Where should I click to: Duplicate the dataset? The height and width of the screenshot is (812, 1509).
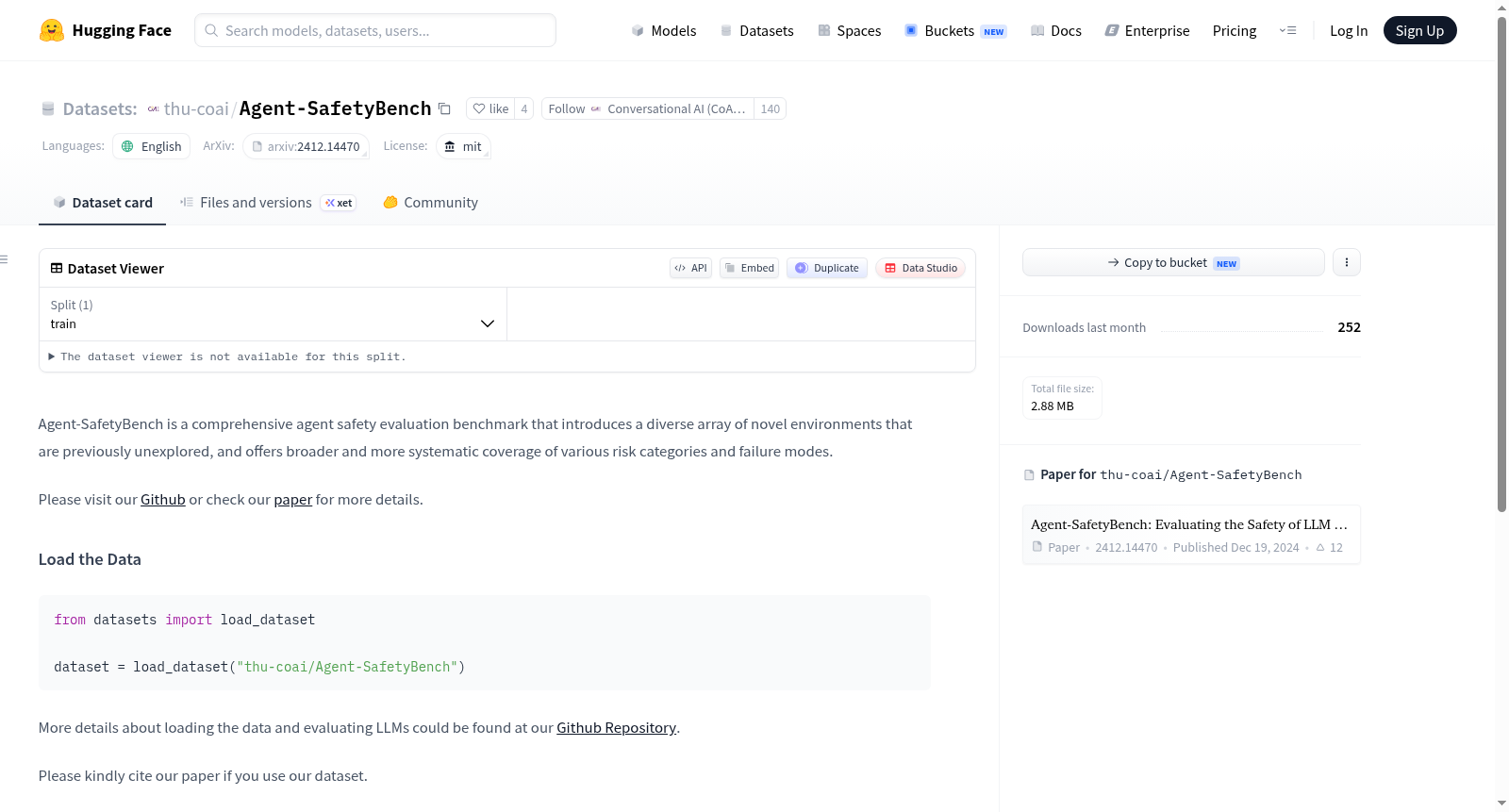[x=827, y=268]
